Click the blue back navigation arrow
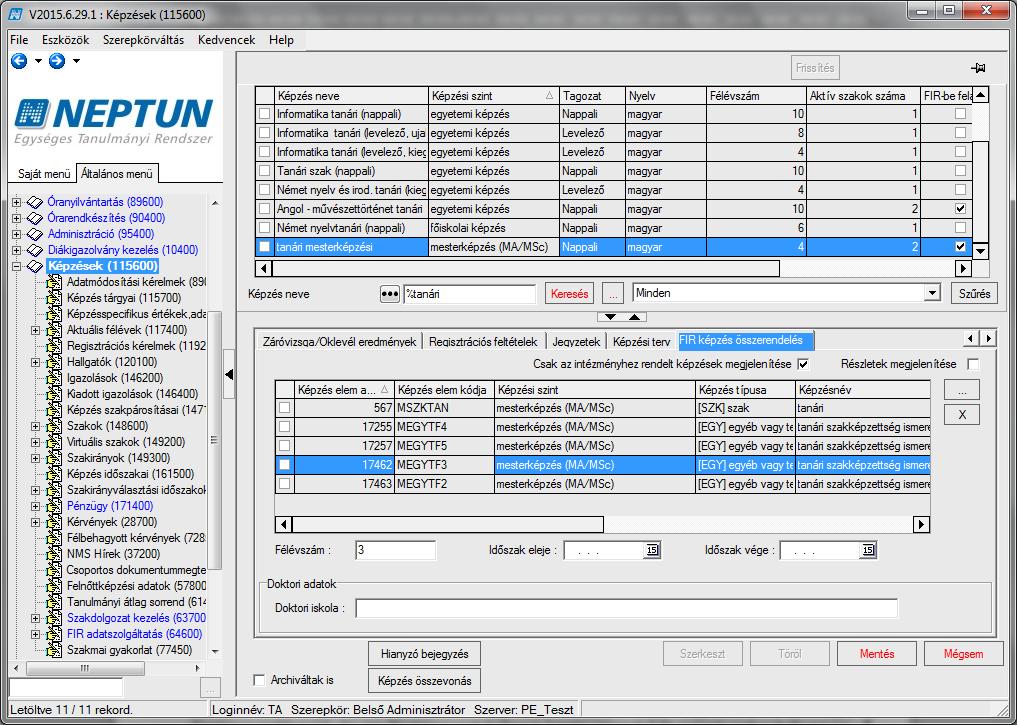The width and height of the screenshot is (1017, 725). [19, 61]
